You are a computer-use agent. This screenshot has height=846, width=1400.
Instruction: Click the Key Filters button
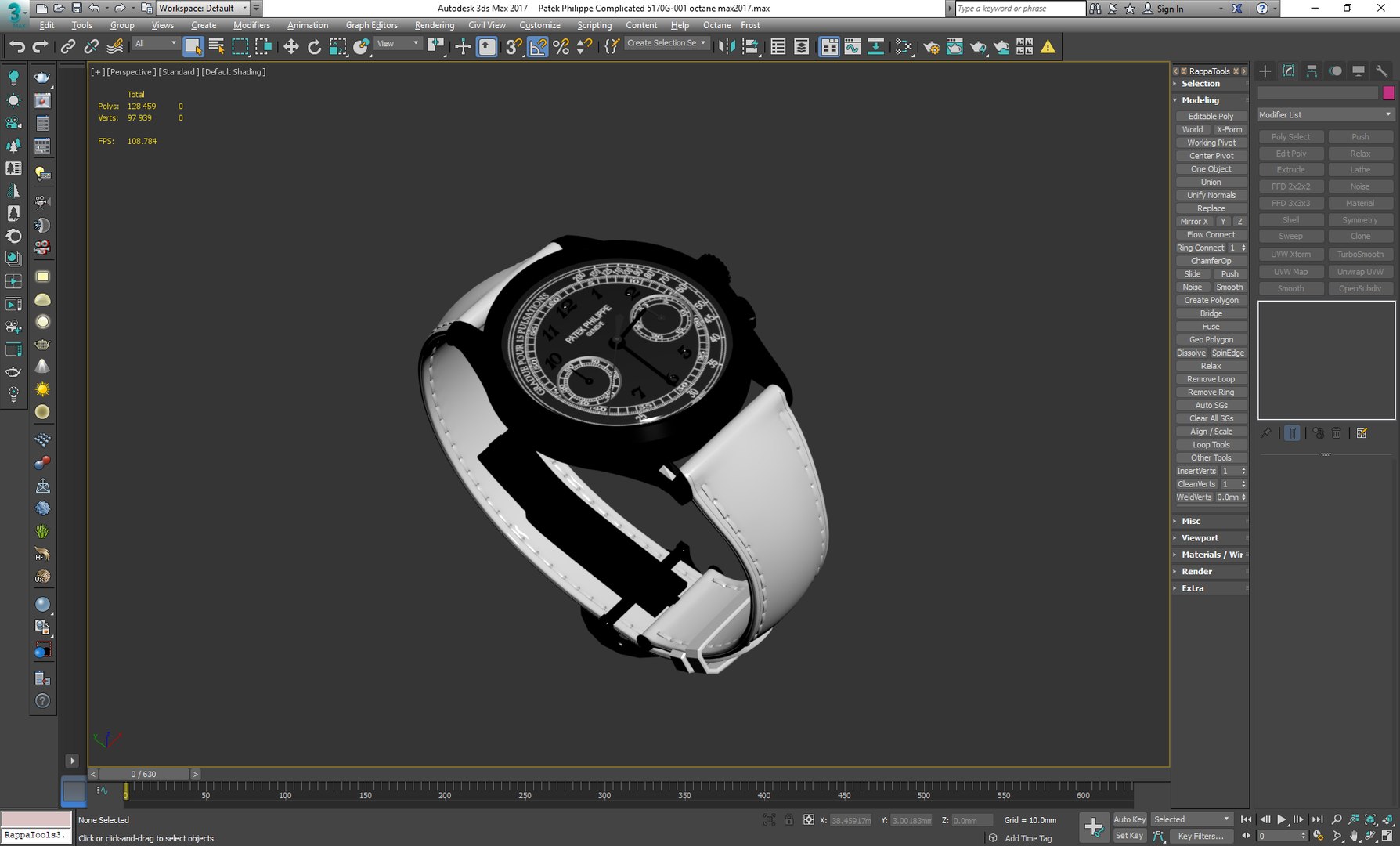pos(1200,836)
